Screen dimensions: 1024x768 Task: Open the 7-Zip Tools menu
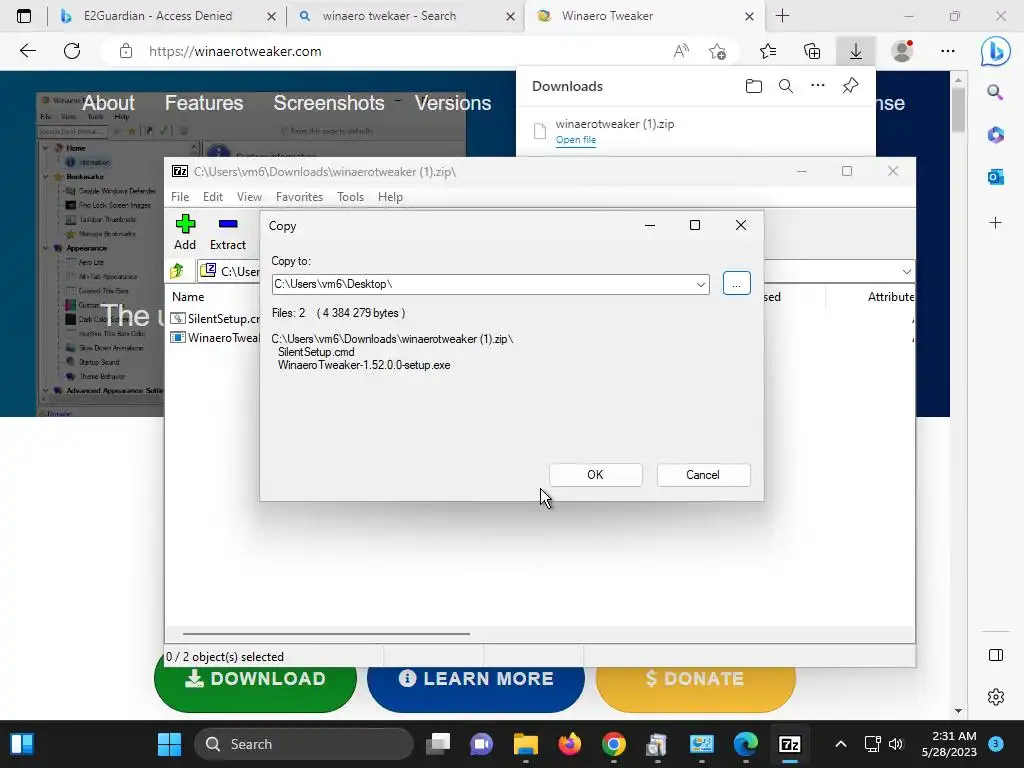coord(350,197)
